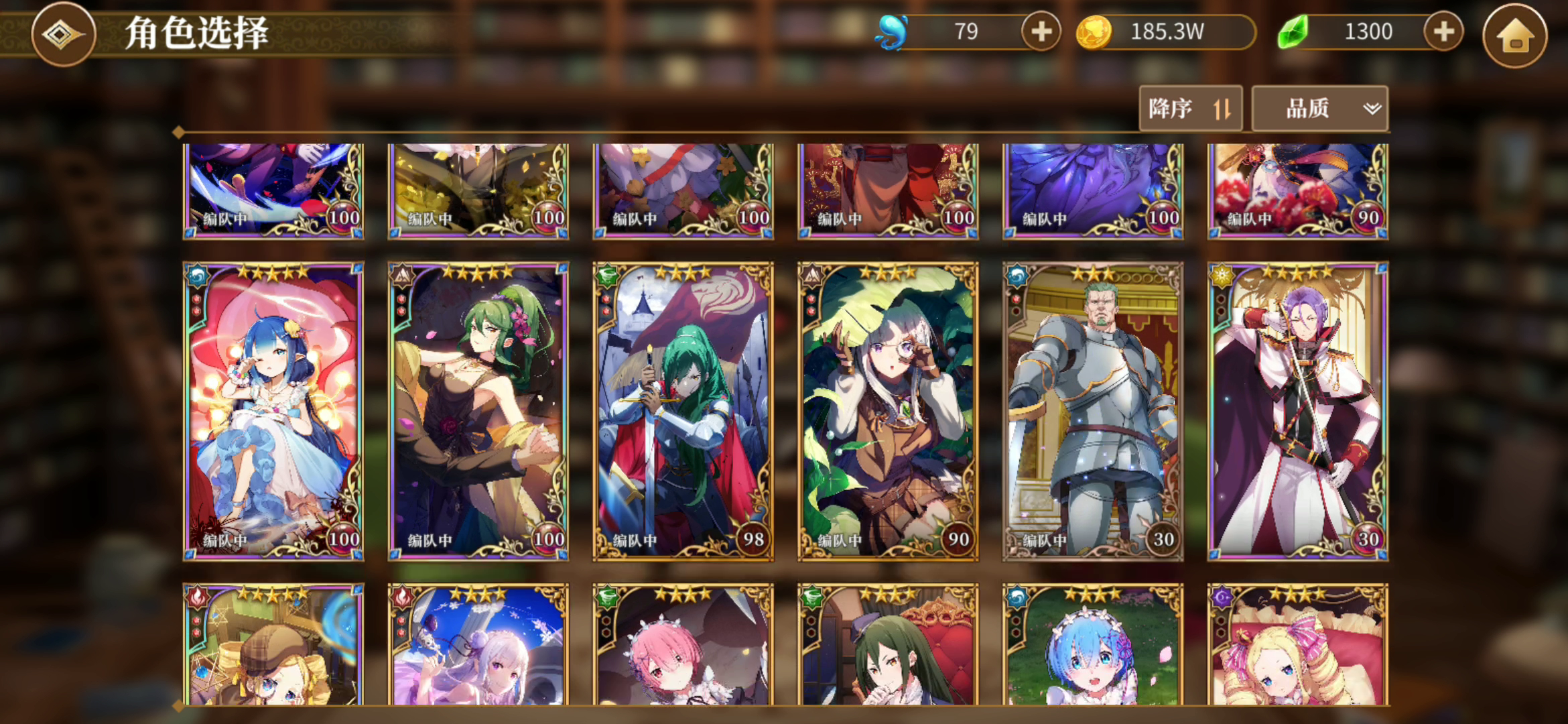Image resolution: width=1568 pixels, height=724 pixels.
Task: Tap the blue water spirit currency icon
Action: [892, 32]
